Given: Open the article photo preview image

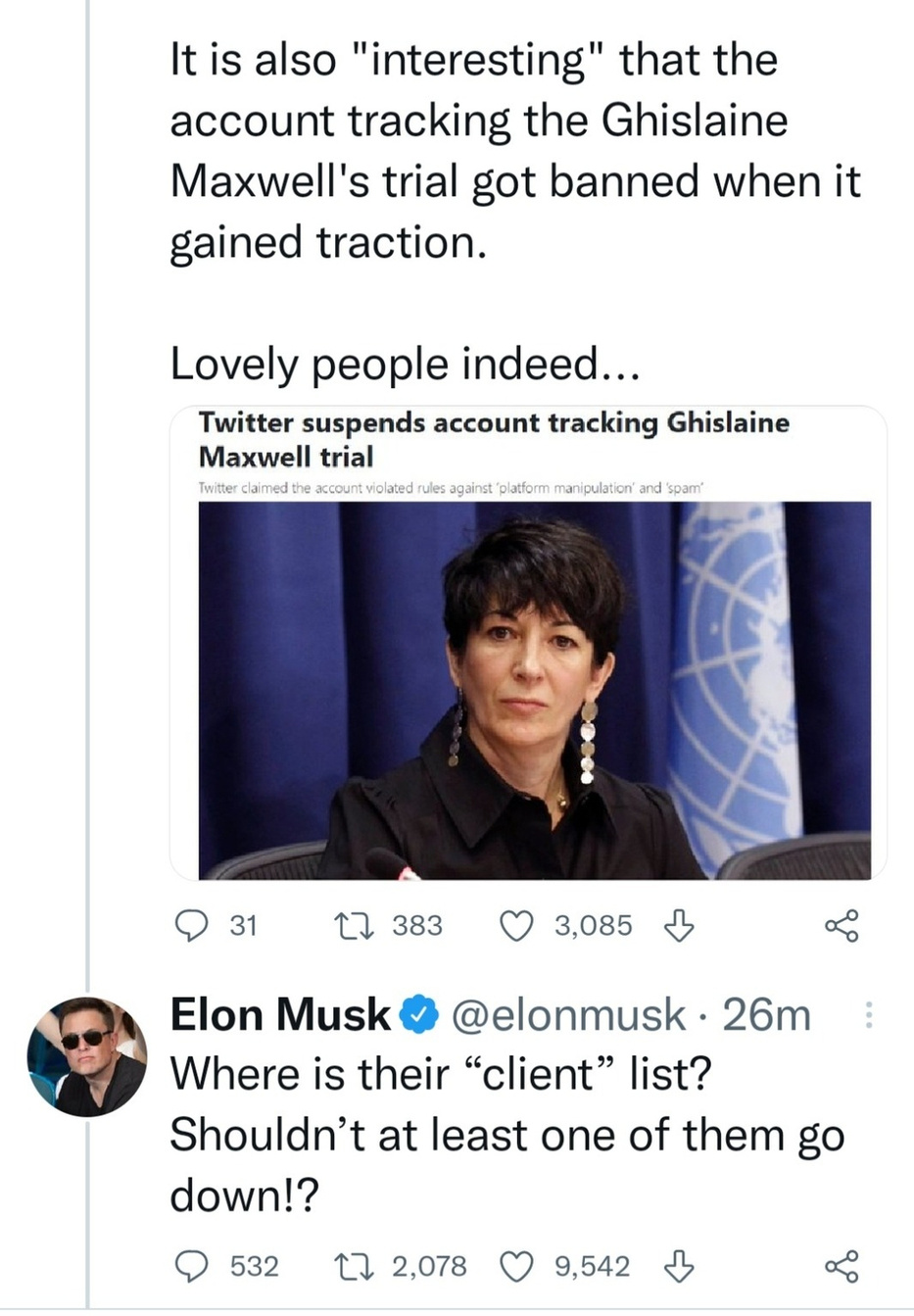Looking at the screenshot, I should pos(534,690).
